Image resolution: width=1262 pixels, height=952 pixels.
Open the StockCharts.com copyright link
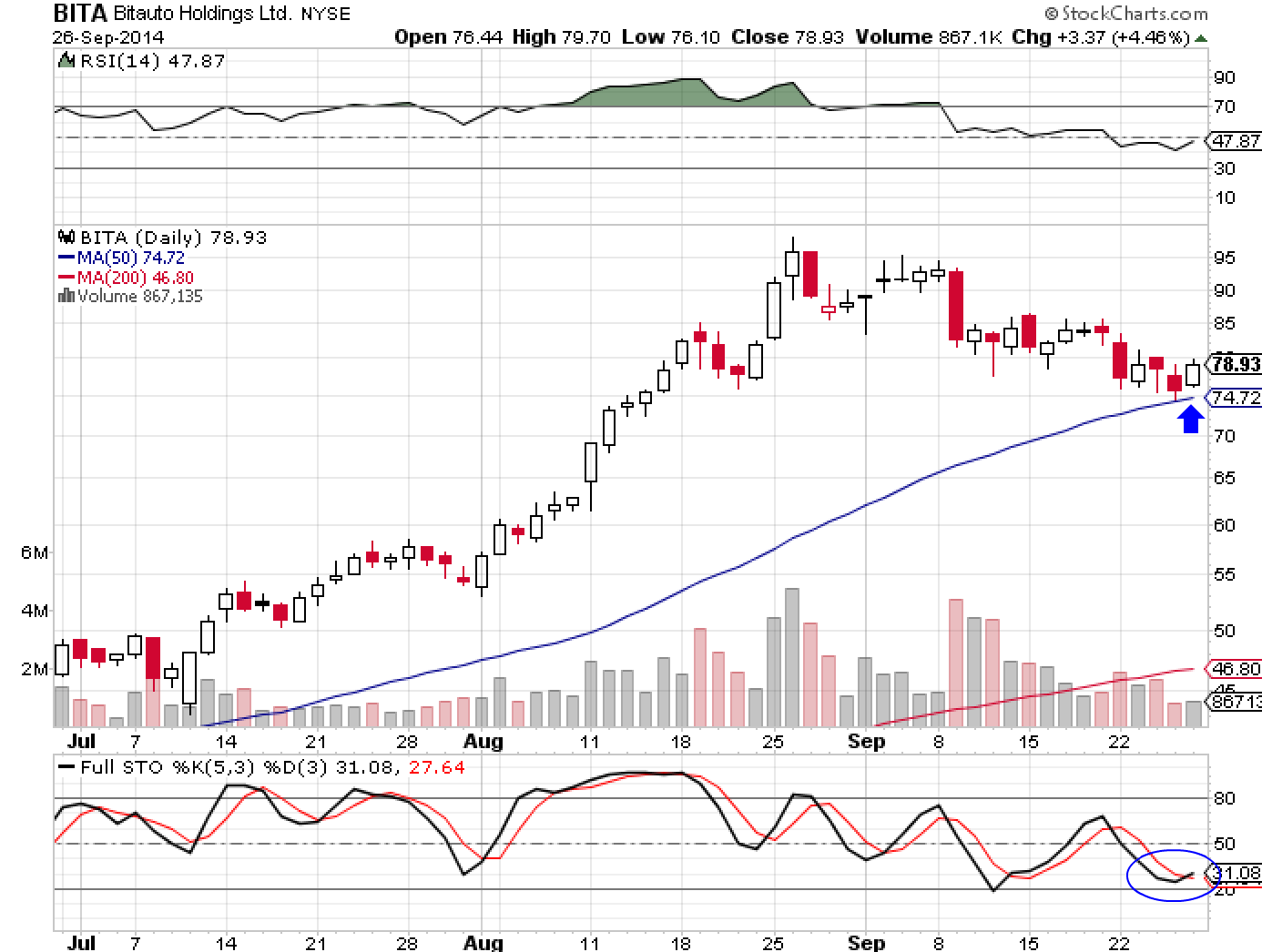pos(1126,14)
